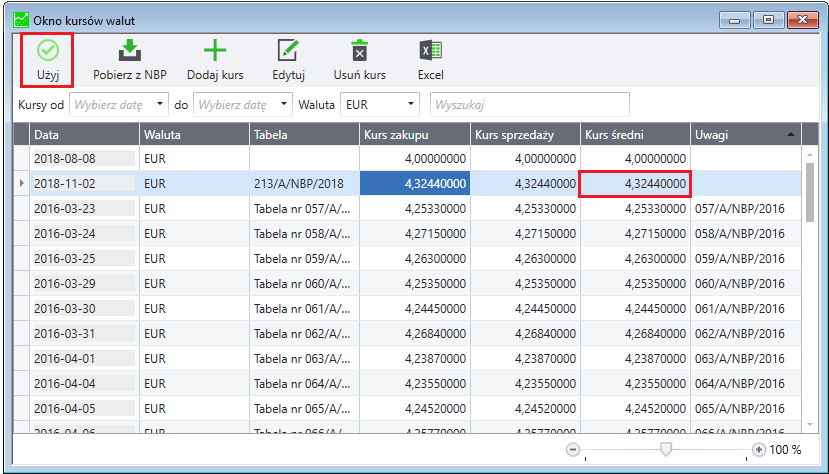829x474 pixels.
Task: Click Kurs średni value 4,26840000
Action: (x=635, y=334)
